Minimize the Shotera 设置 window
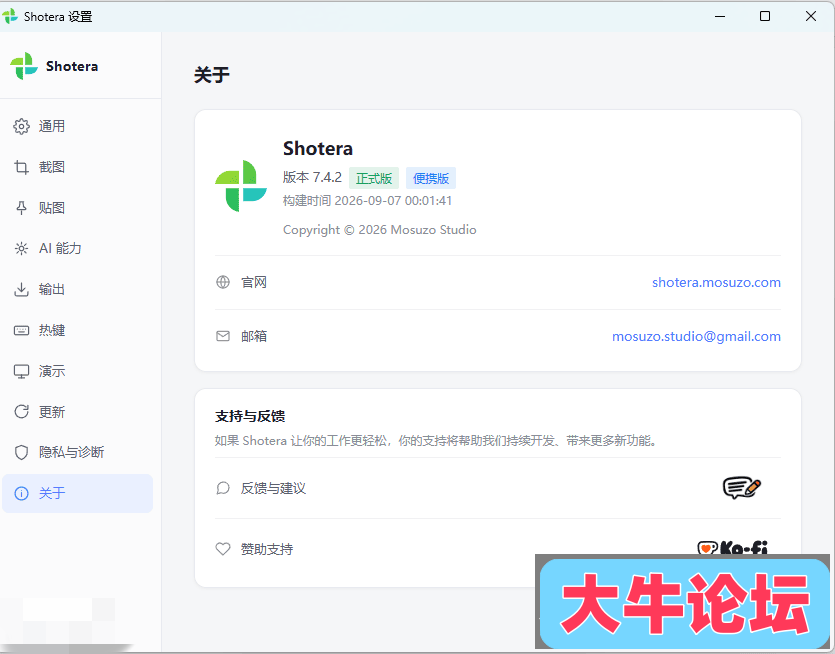 [720, 17]
